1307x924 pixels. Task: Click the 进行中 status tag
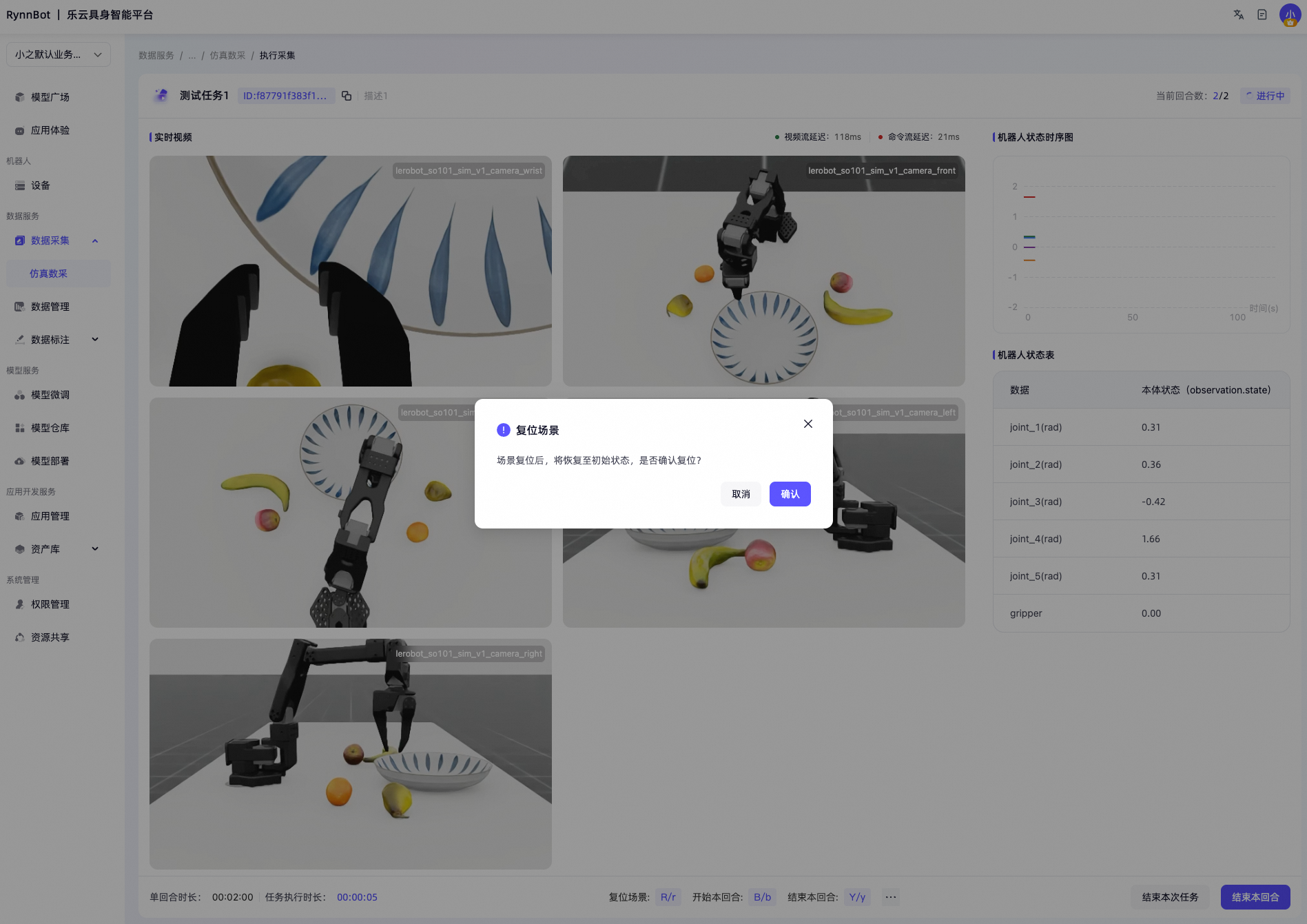click(1265, 96)
